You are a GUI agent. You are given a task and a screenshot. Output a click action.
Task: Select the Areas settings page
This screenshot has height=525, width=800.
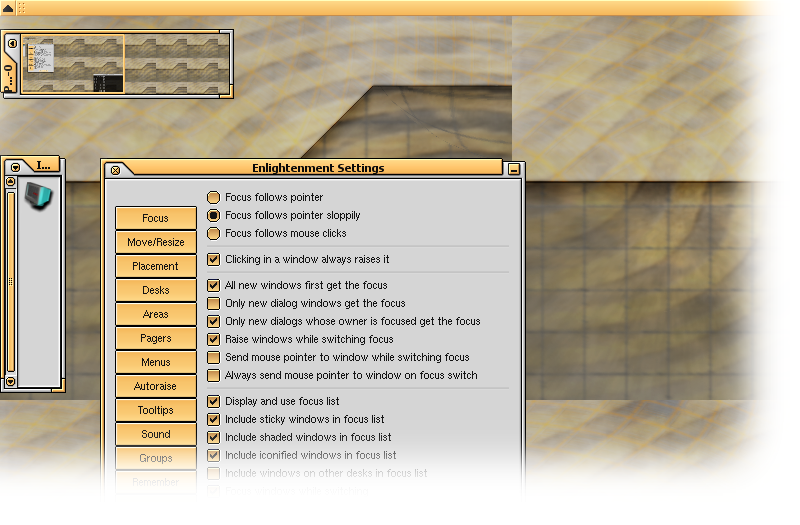point(156,314)
